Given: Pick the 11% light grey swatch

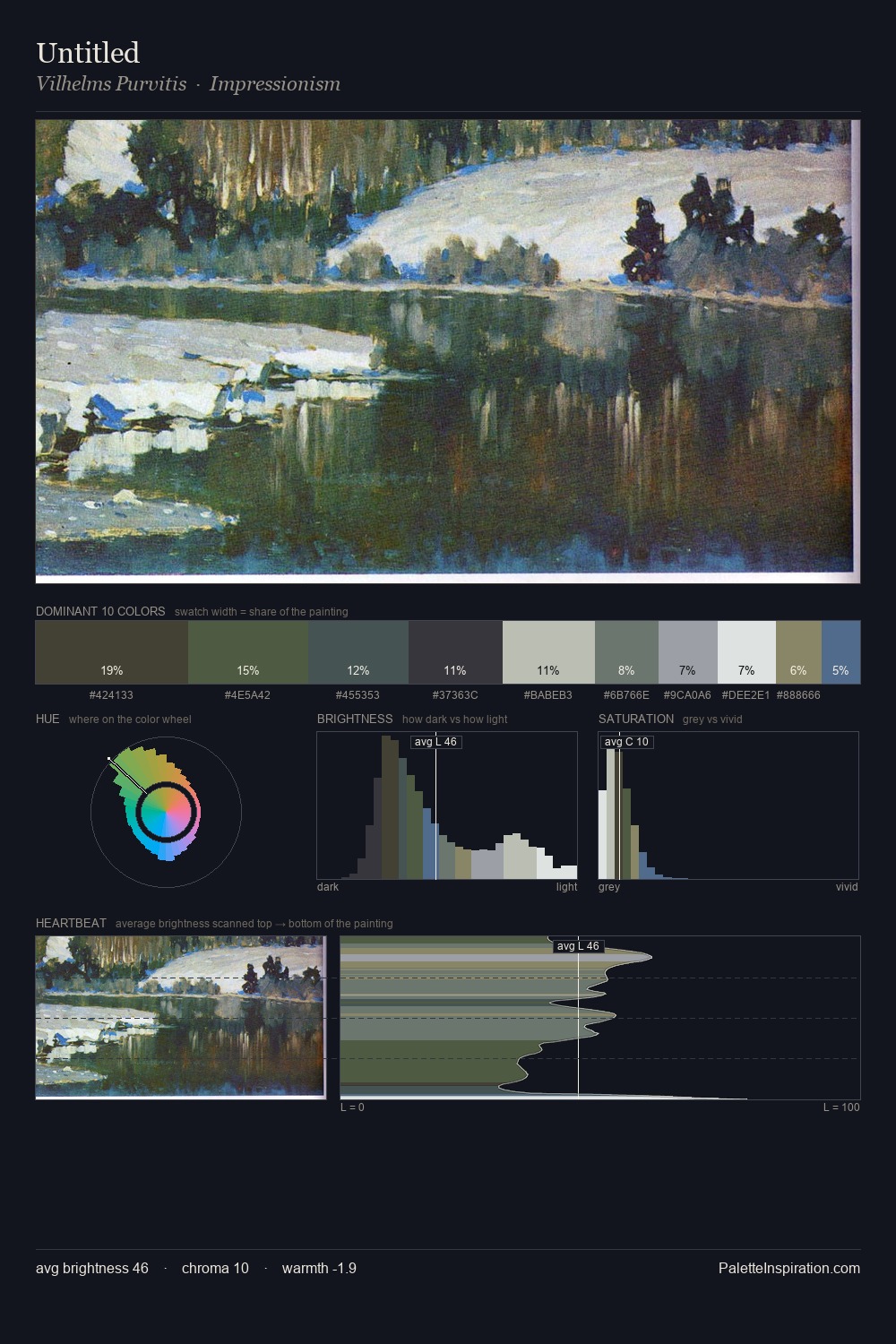Looking at the screenshot, I should tap(548, 652).
